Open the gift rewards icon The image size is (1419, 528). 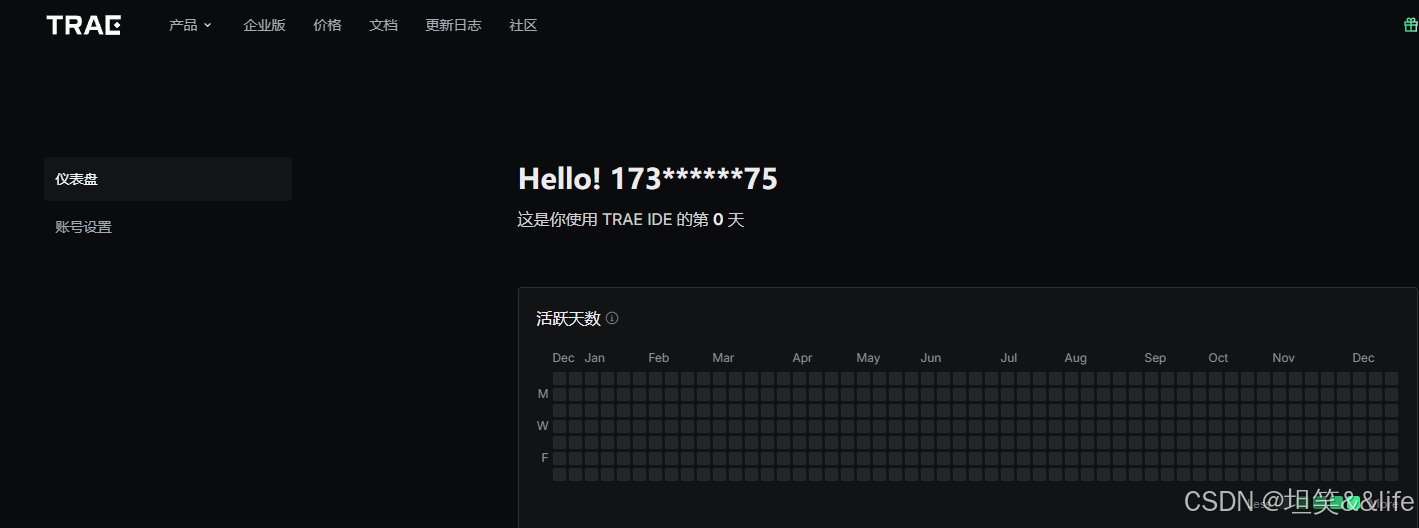click(x=1411, y=25)
